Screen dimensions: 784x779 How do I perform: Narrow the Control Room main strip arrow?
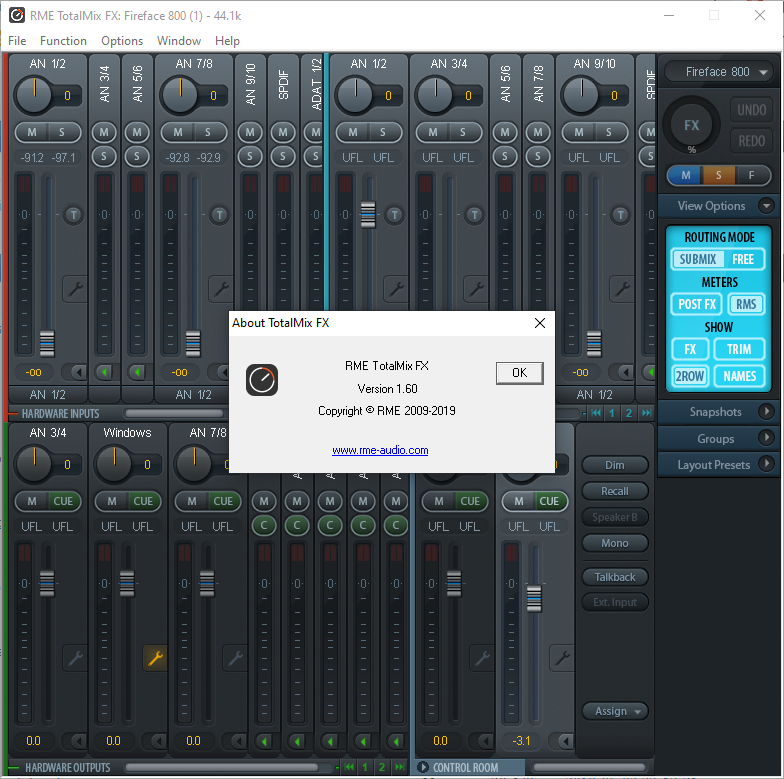[x=565, y=740]
